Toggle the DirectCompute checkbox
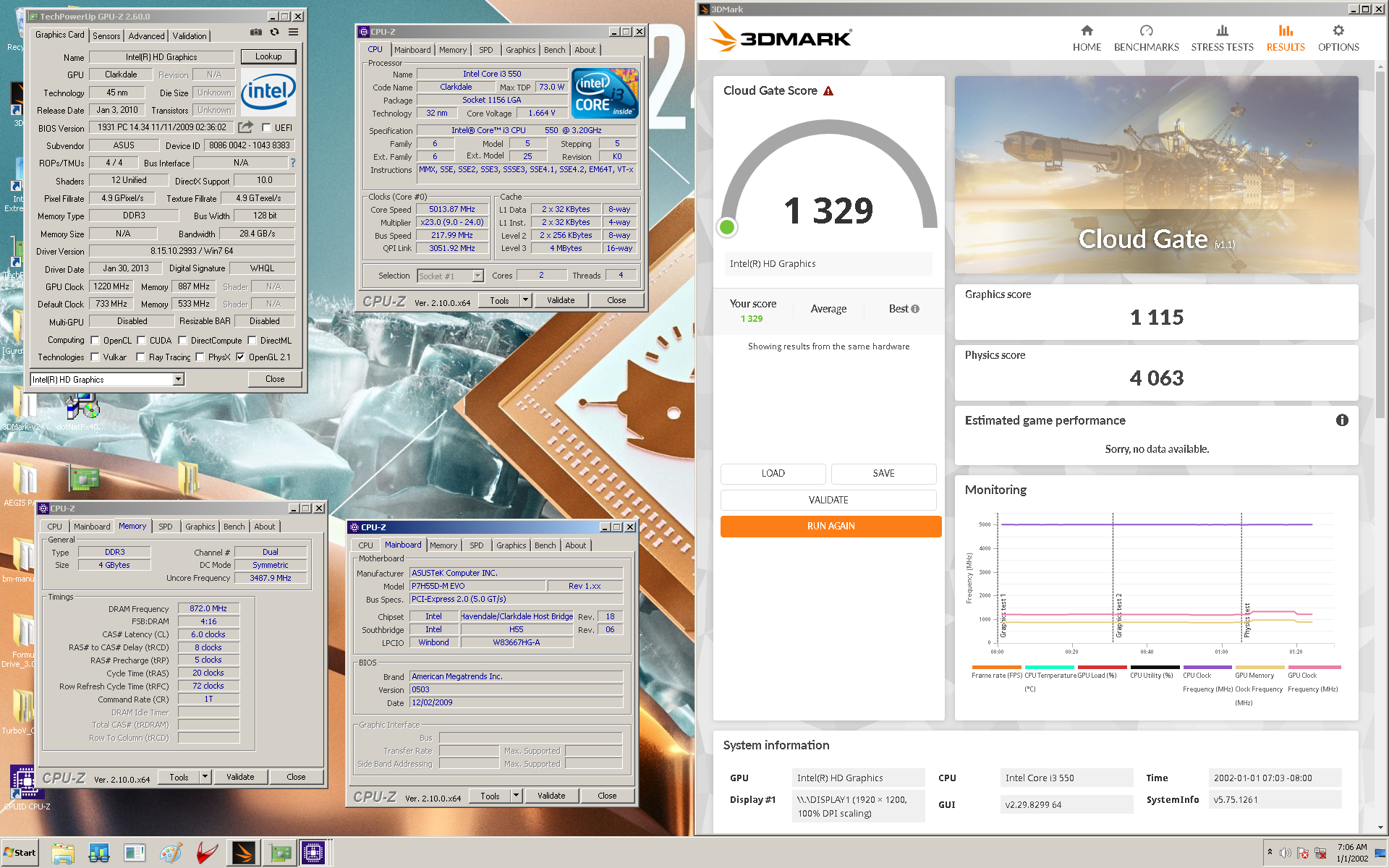Screen dimensions: 1389x868 (x=182, y=340)
